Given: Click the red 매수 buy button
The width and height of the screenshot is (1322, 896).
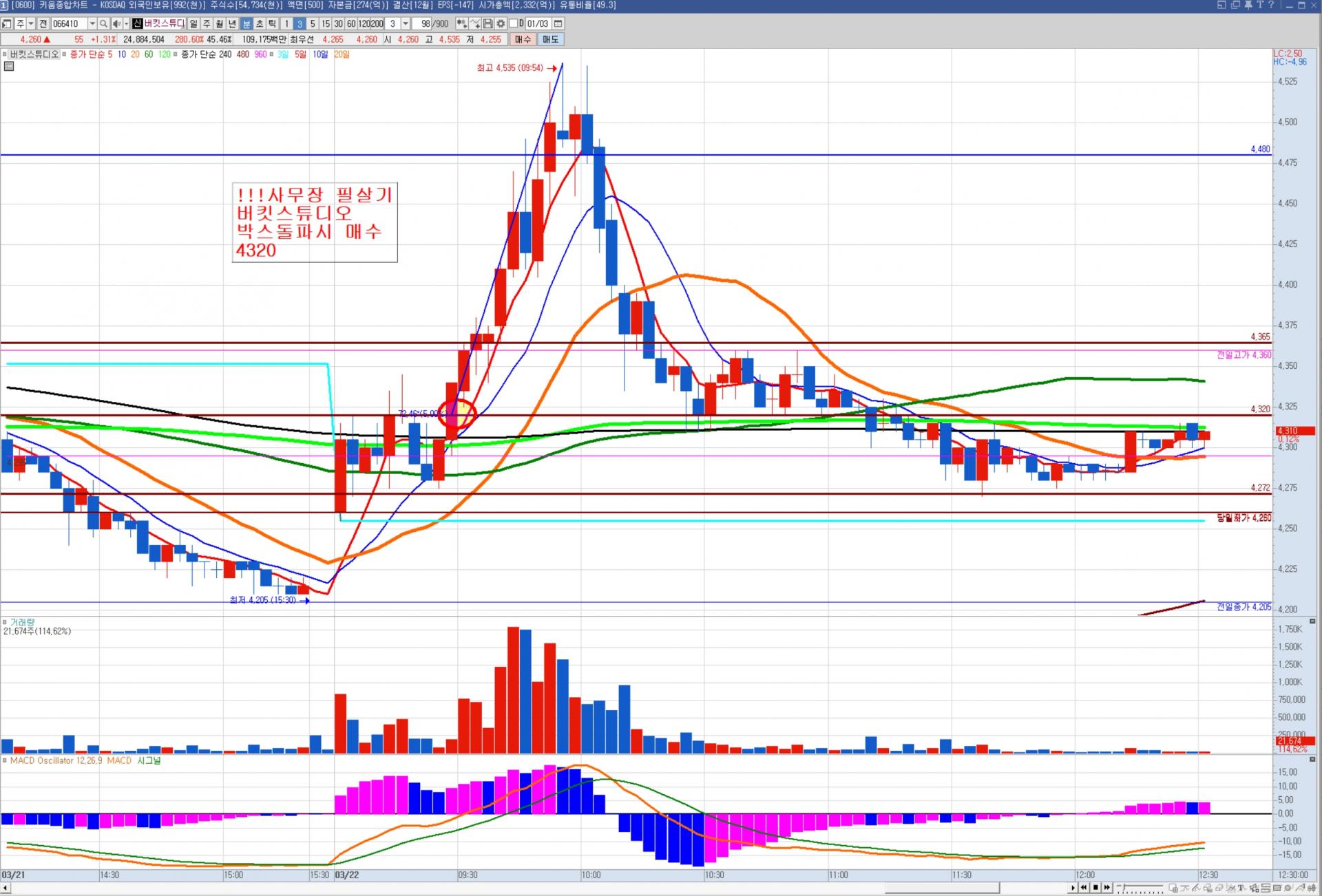Looking at the screenshot, I should 523,39.
